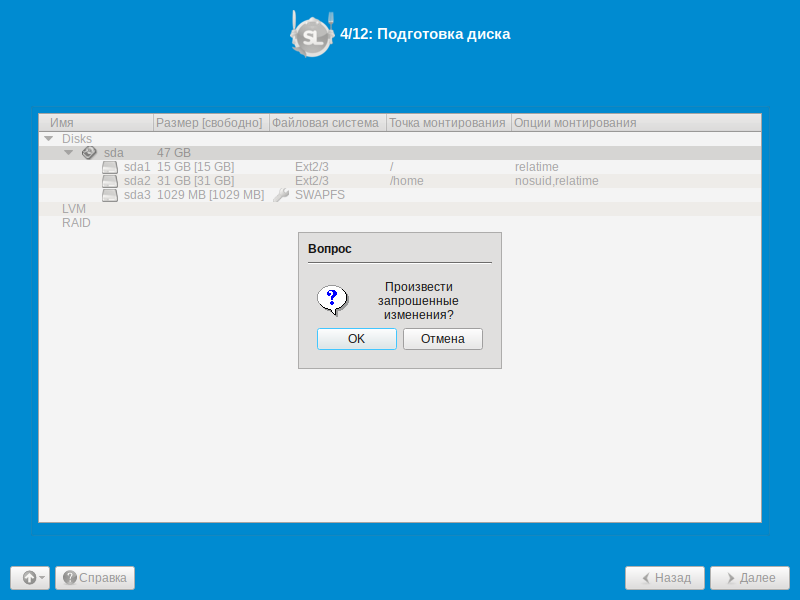Open the Справка help button
The image size is (800, 600).
95,578
